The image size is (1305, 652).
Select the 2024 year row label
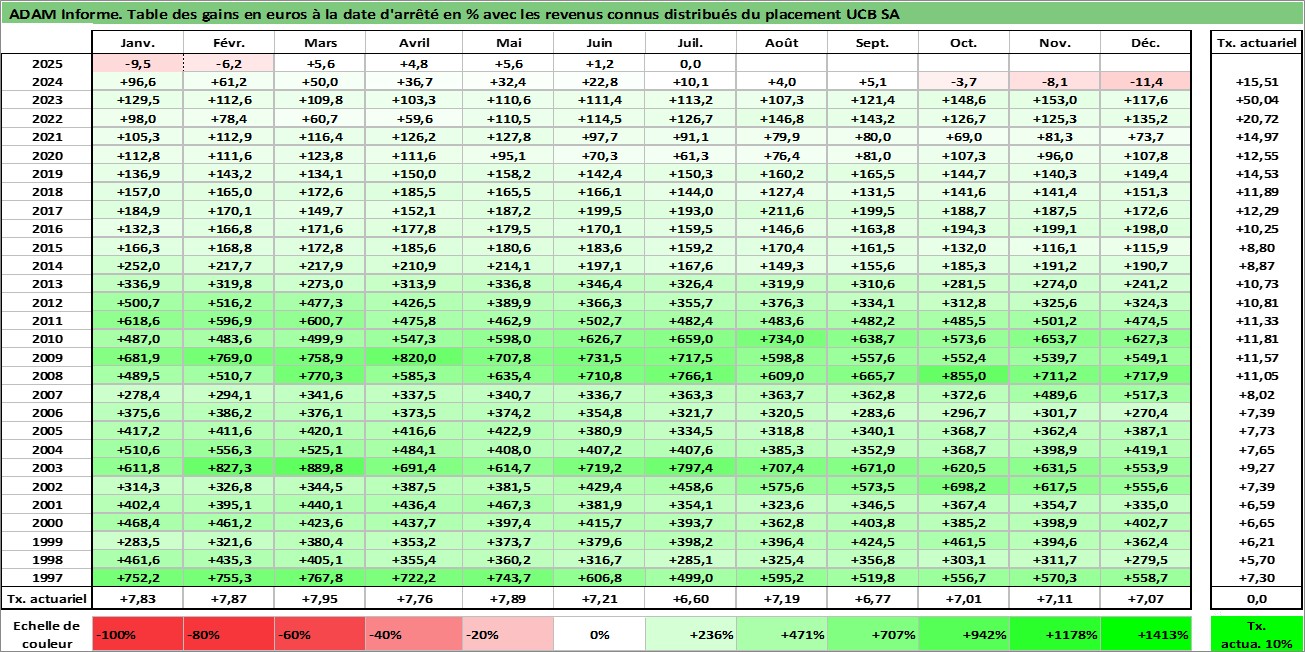(x=46, y=81)
